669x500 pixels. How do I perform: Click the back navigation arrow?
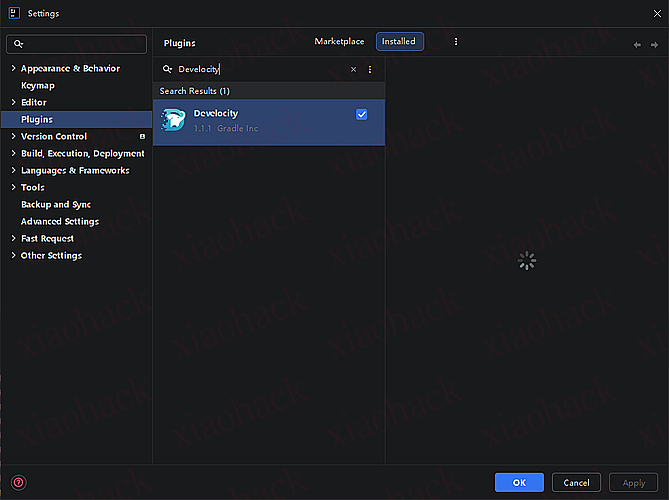point(637,44)
